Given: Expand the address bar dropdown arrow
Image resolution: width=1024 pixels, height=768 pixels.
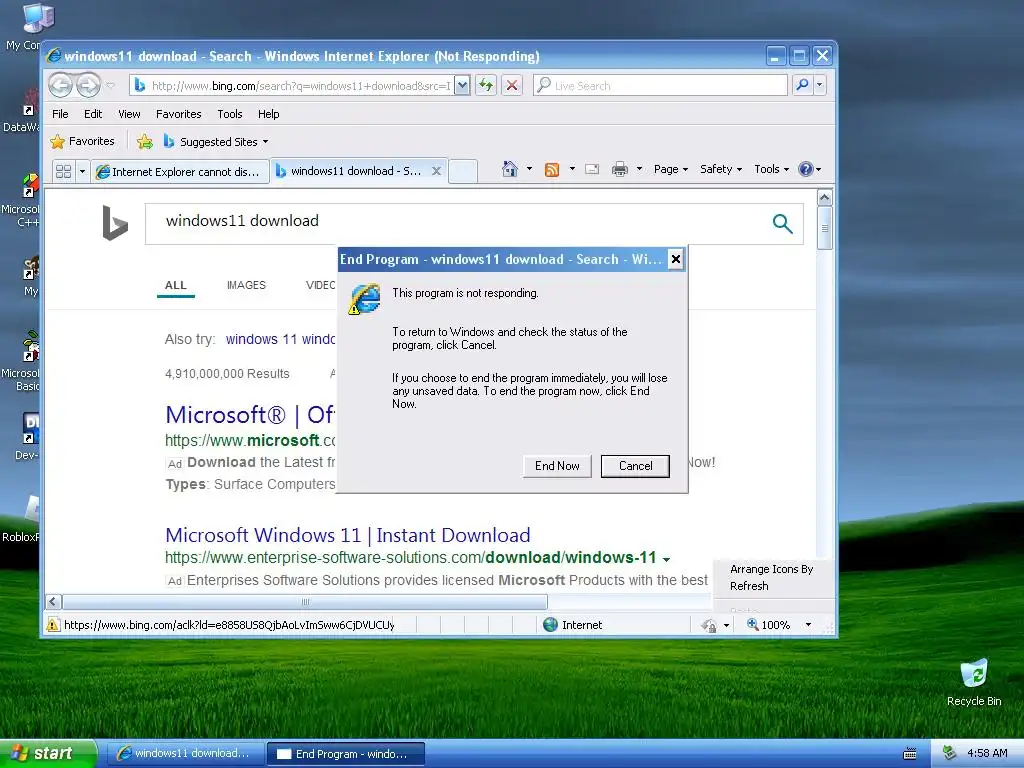Looking at the screenshot, I should (462, 85).
